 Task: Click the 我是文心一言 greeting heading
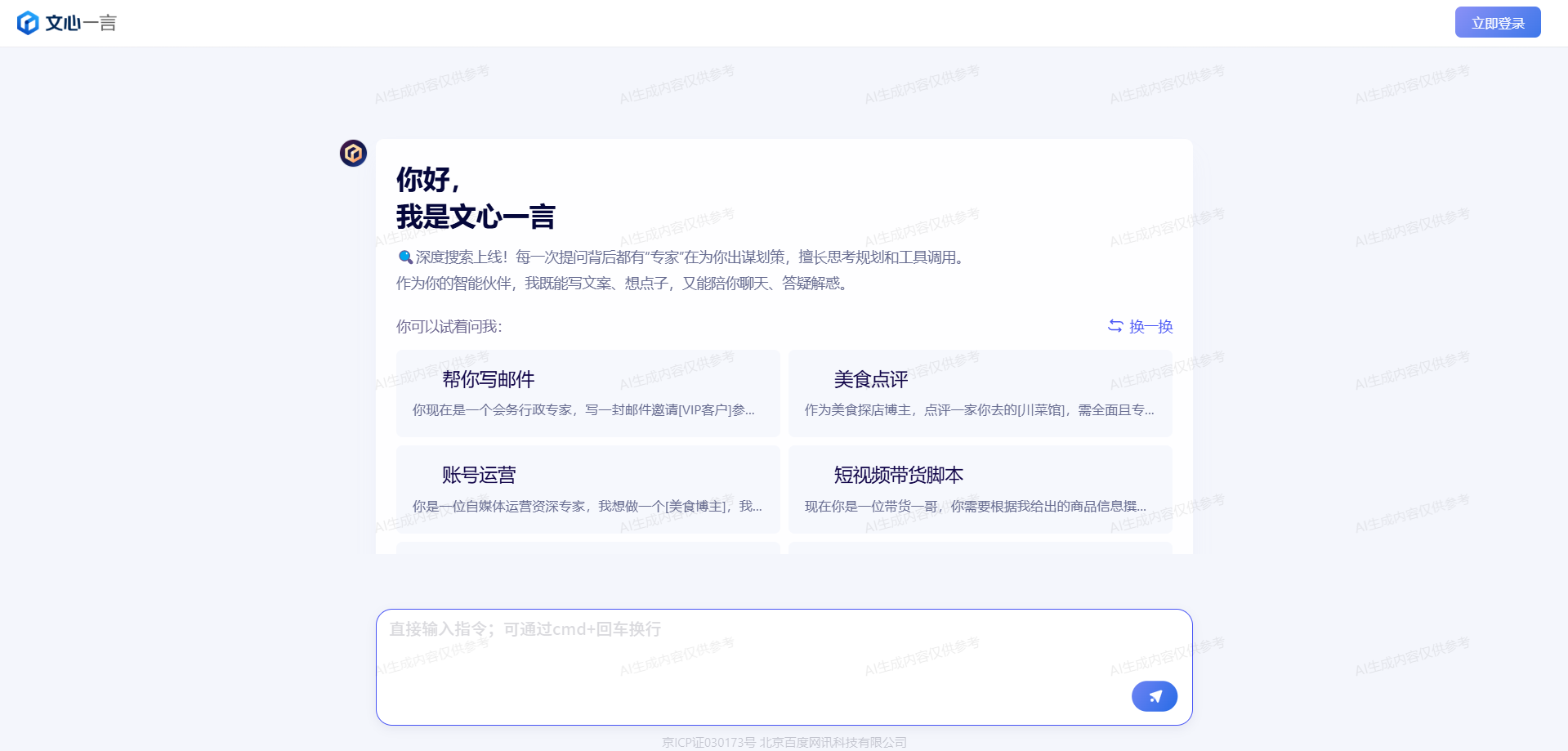[476, 217]
